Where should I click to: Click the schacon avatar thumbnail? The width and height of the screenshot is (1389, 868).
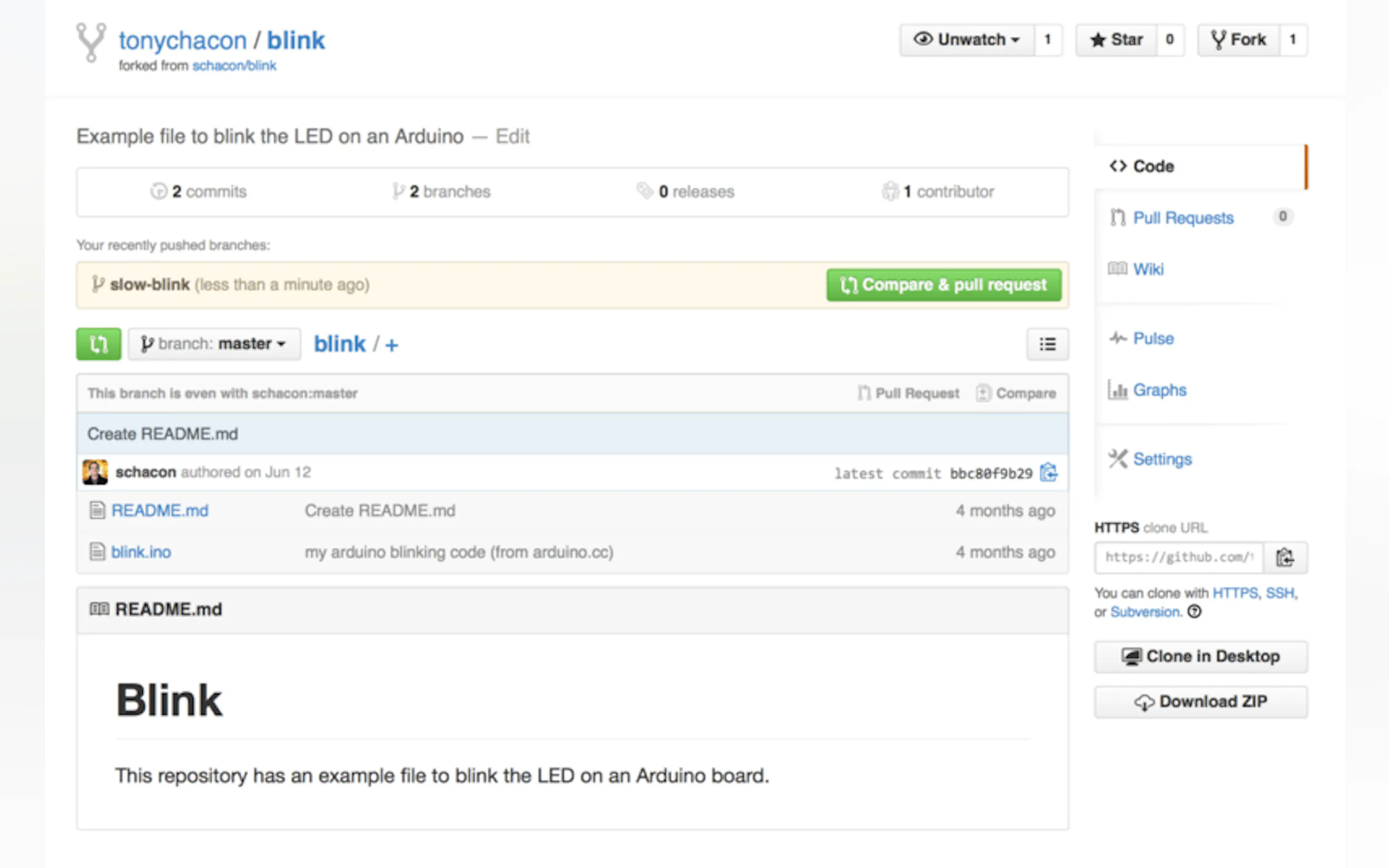click(95, 472)
